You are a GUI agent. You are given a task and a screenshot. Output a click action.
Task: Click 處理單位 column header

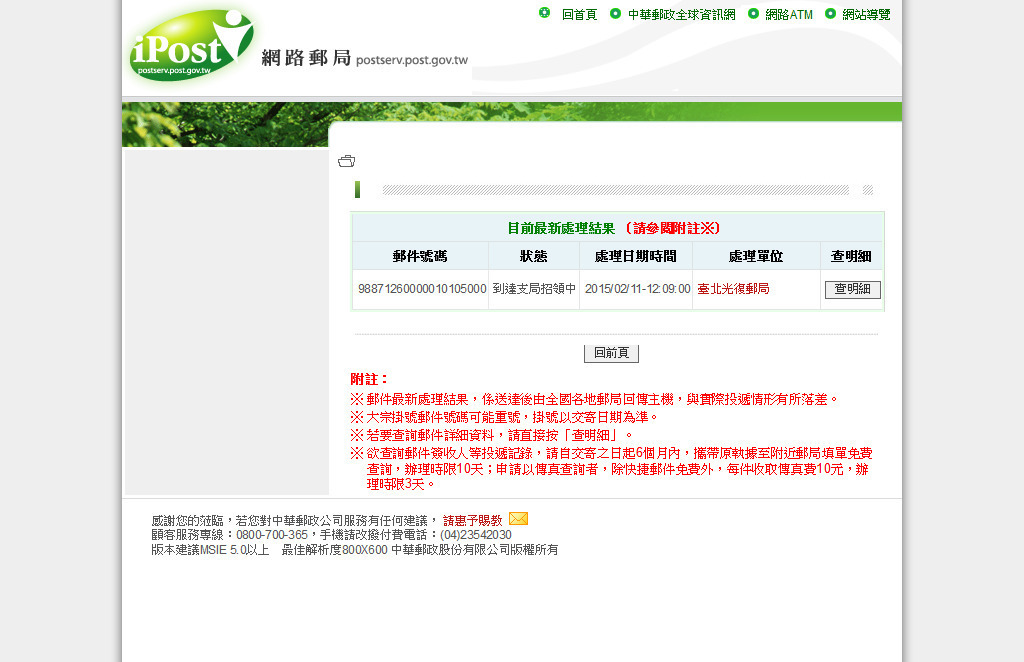click(756, 257)
